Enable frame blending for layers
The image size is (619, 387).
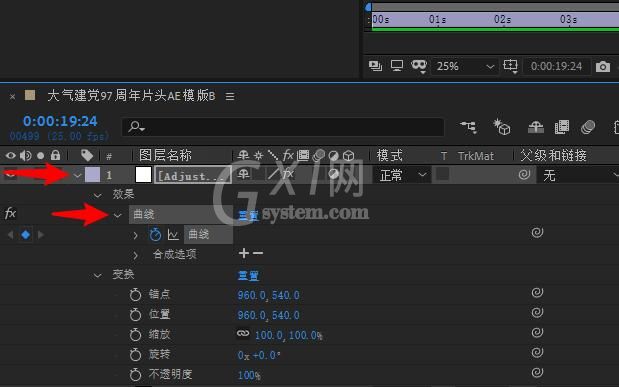[x=562, y=127]
